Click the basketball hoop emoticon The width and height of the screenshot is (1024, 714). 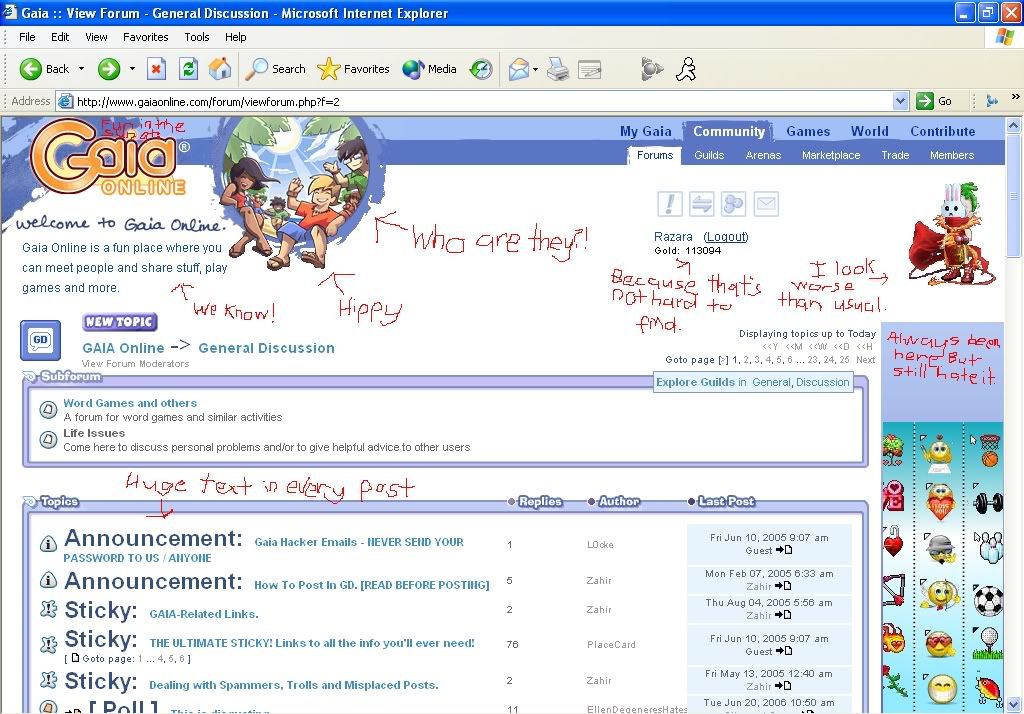click(989, 451)
